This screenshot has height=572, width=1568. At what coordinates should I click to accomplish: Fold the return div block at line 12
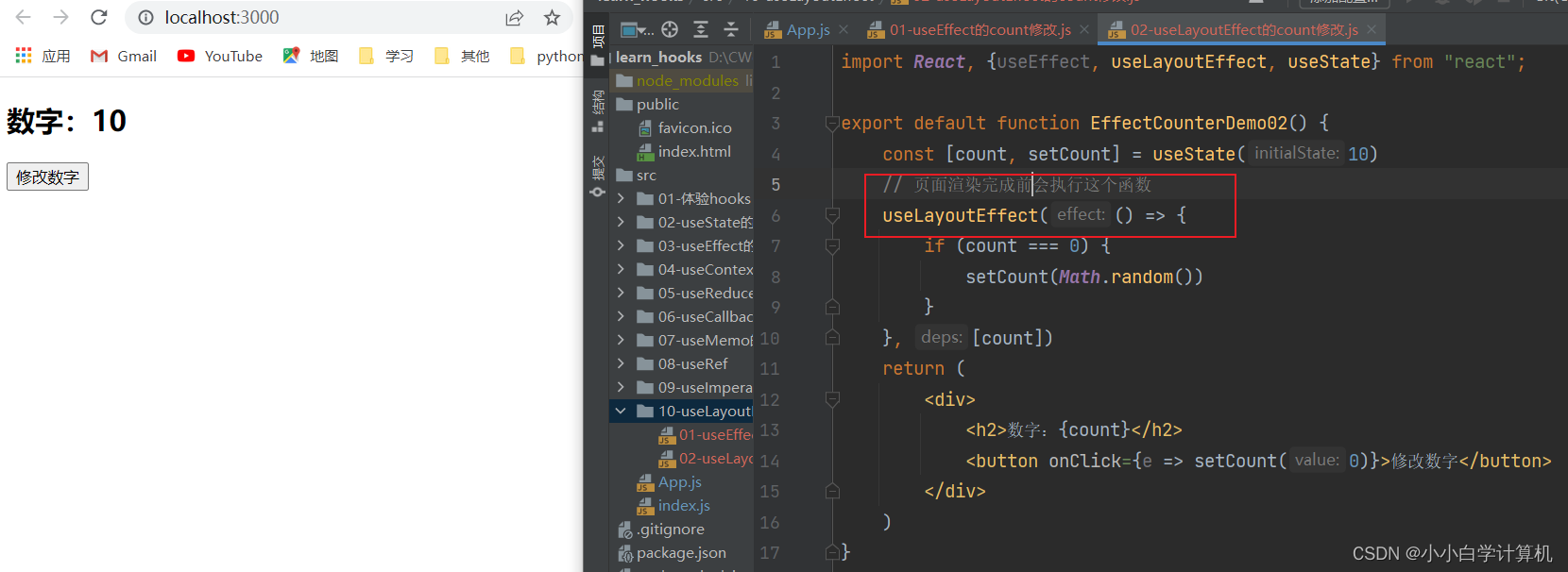coord(832,399)
